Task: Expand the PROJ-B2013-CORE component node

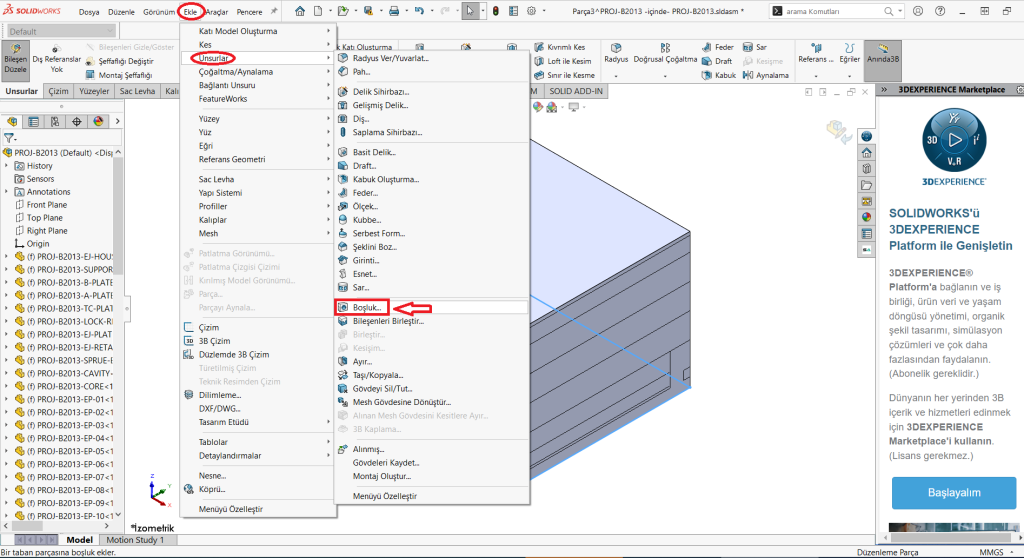Action: point(7,386)
